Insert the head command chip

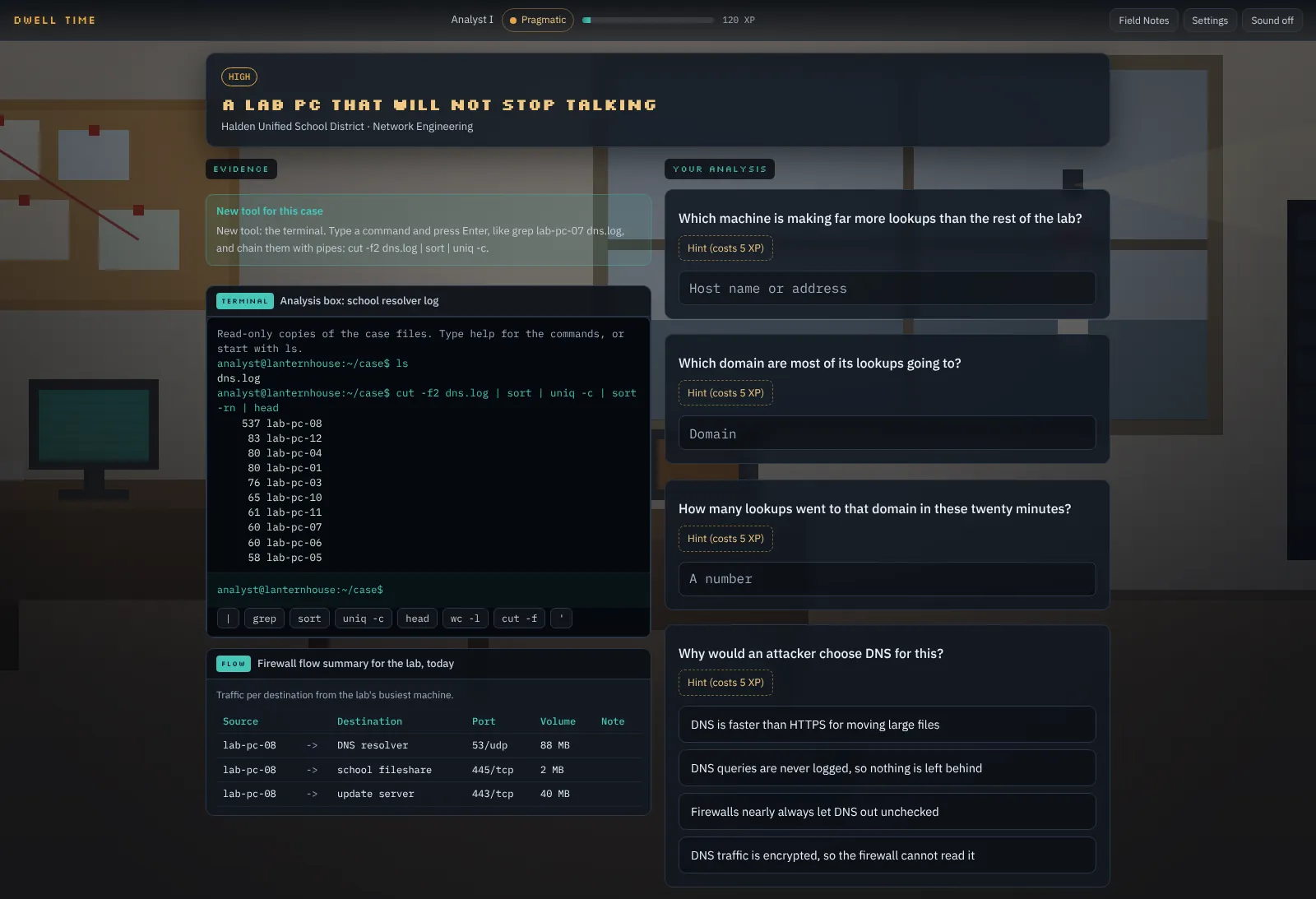(417, 619)
